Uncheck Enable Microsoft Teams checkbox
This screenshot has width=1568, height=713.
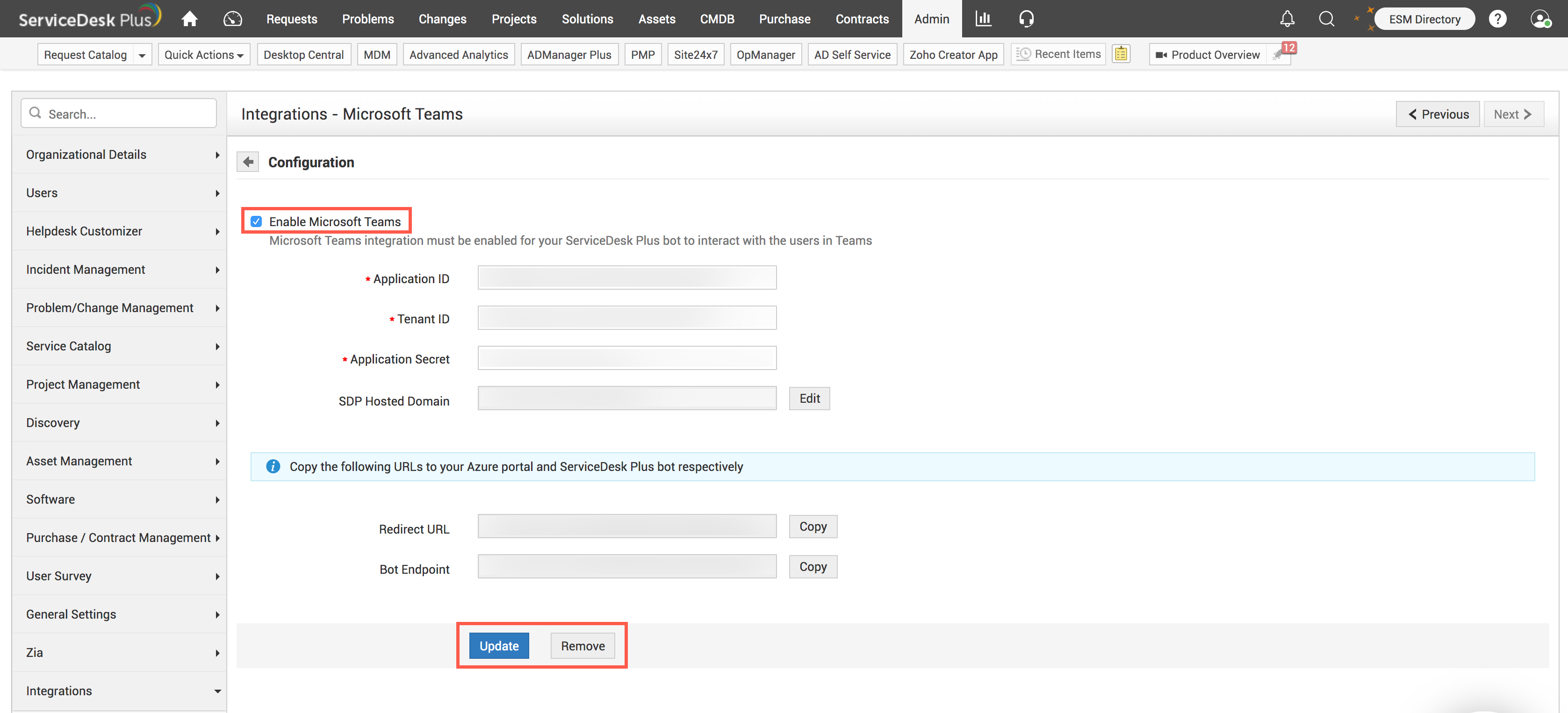(x=256, y=221)
